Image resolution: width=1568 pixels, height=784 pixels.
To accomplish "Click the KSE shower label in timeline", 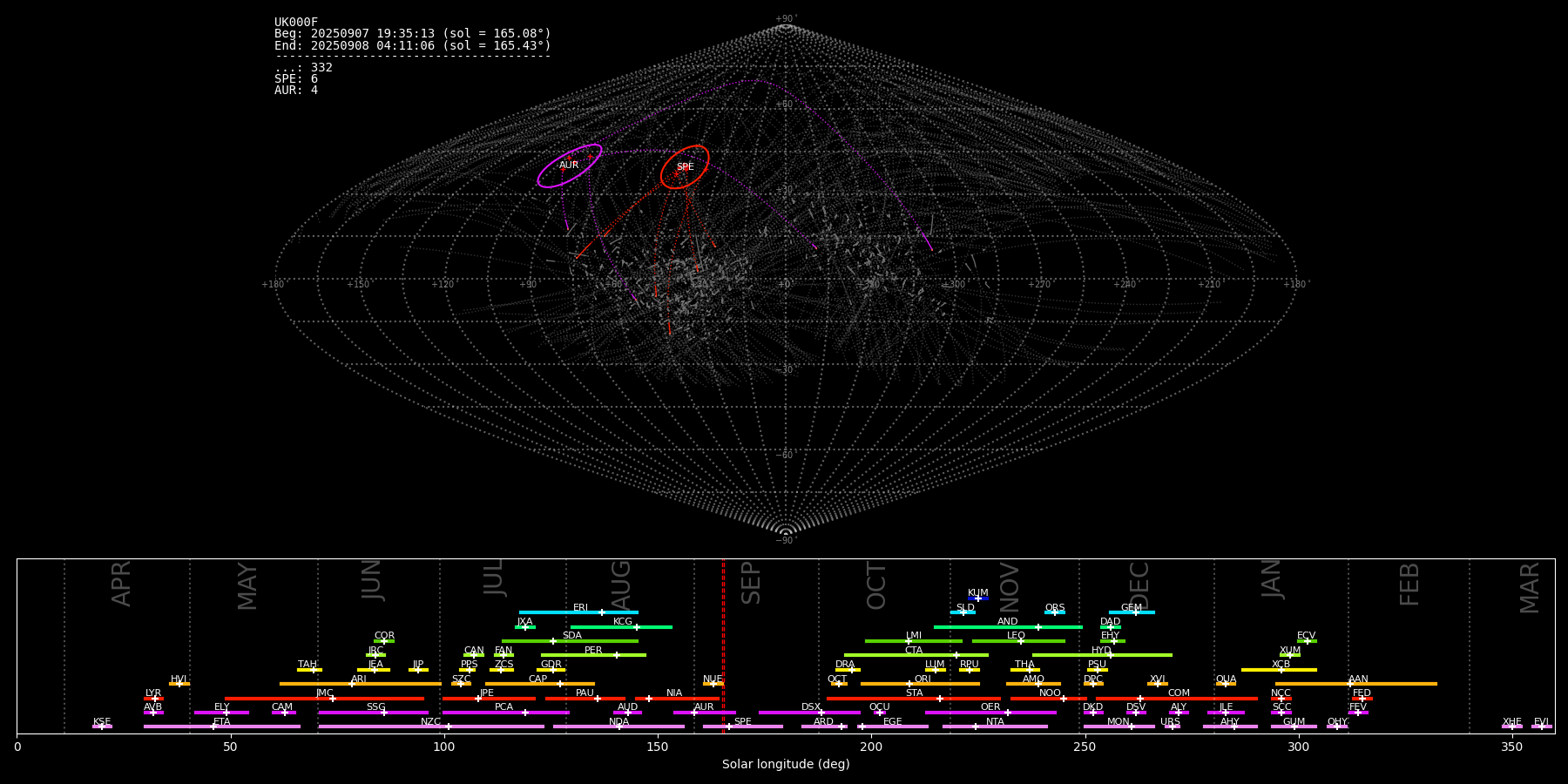I will pyautogui.click(x=102, y=722).
